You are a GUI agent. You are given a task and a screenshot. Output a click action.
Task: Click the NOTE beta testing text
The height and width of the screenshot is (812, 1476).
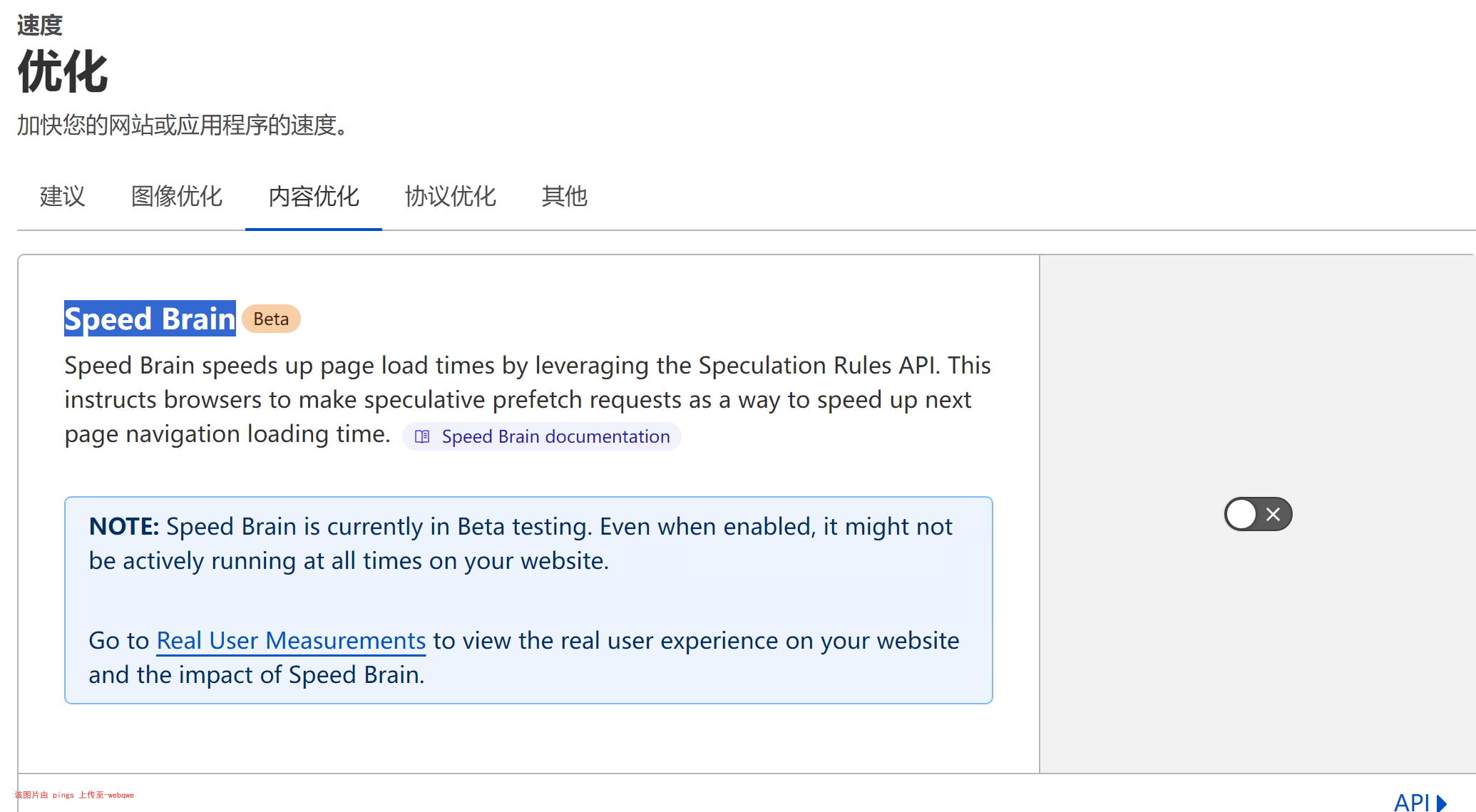coord(521,543)
